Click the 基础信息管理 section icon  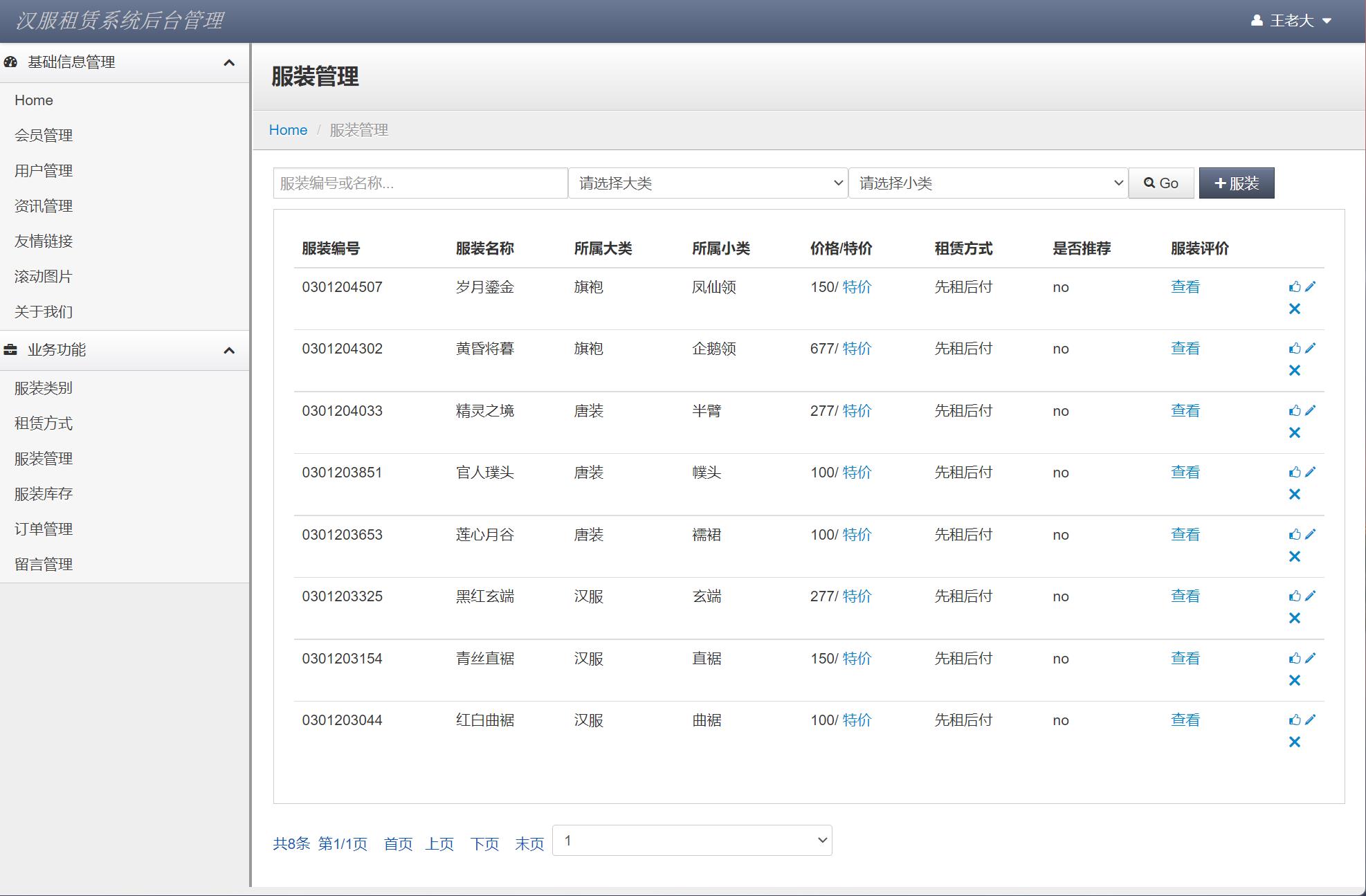click(x=10, y=62)
